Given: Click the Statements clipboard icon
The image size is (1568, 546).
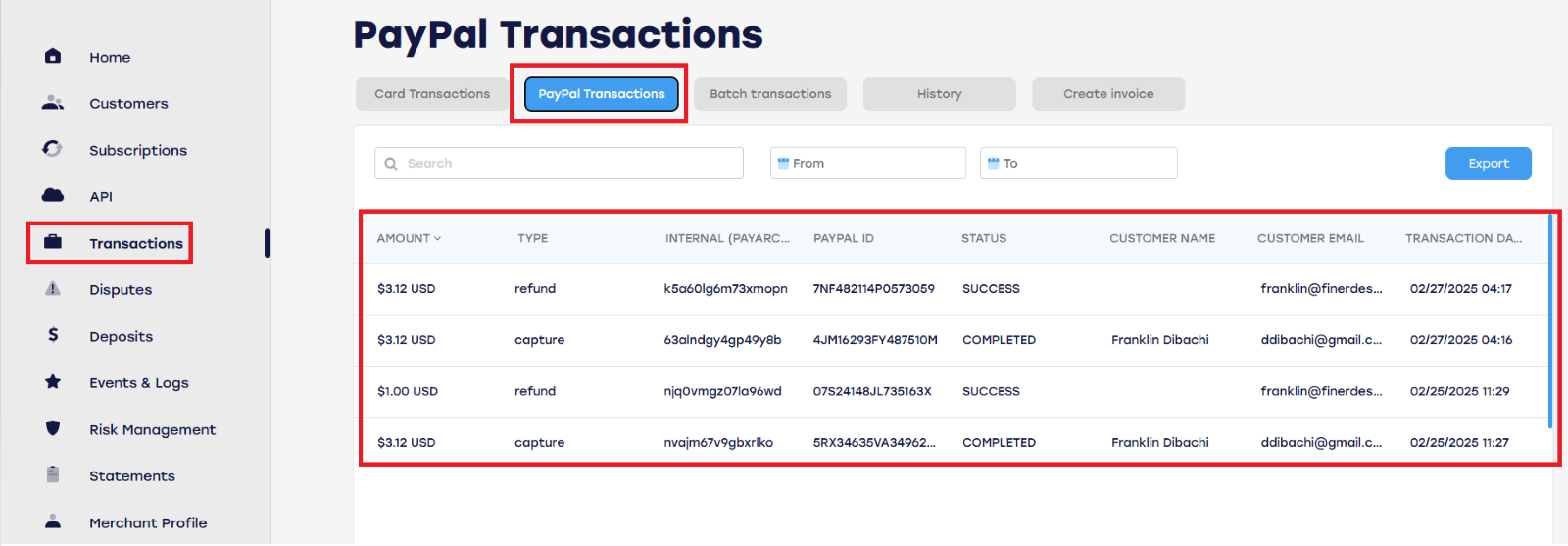Looking at the screenshot, I should tap(53, 474).
